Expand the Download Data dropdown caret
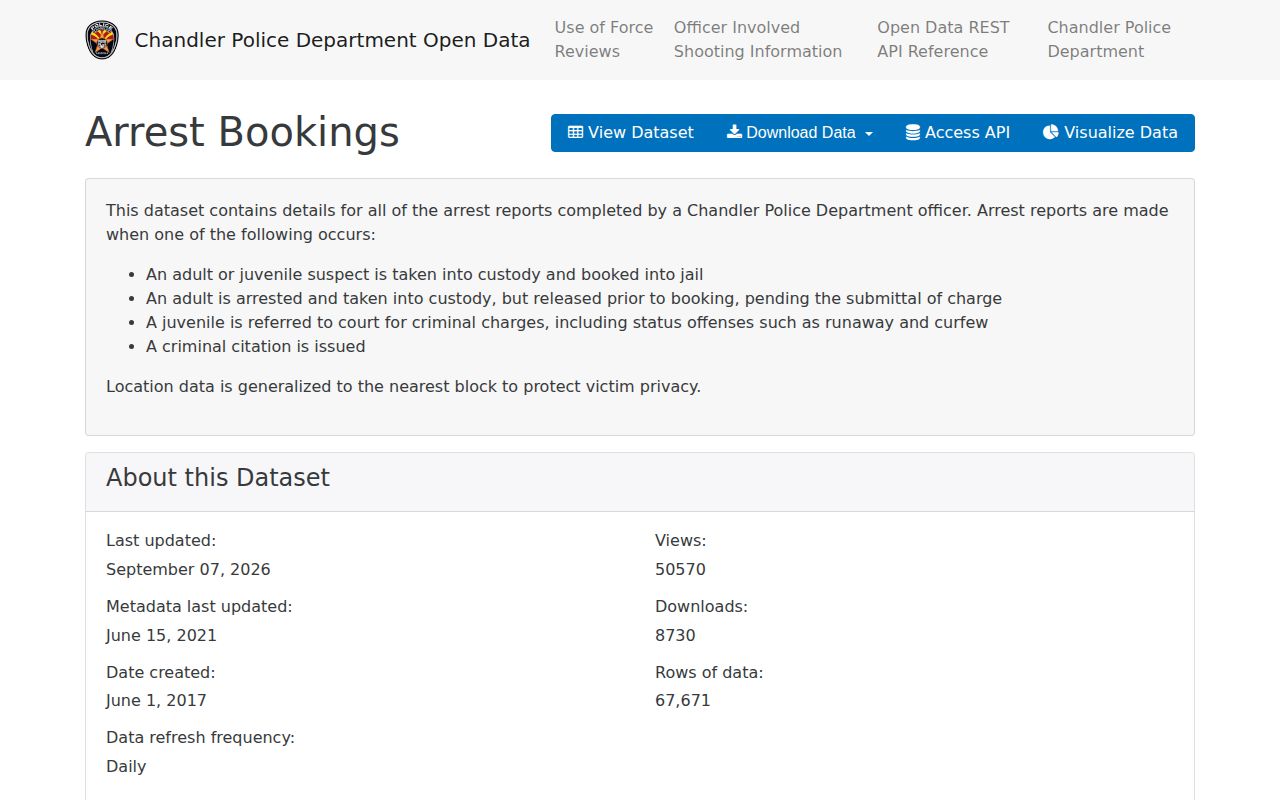The width and height of the screenshot is (1280, 800). coord(869,134)
